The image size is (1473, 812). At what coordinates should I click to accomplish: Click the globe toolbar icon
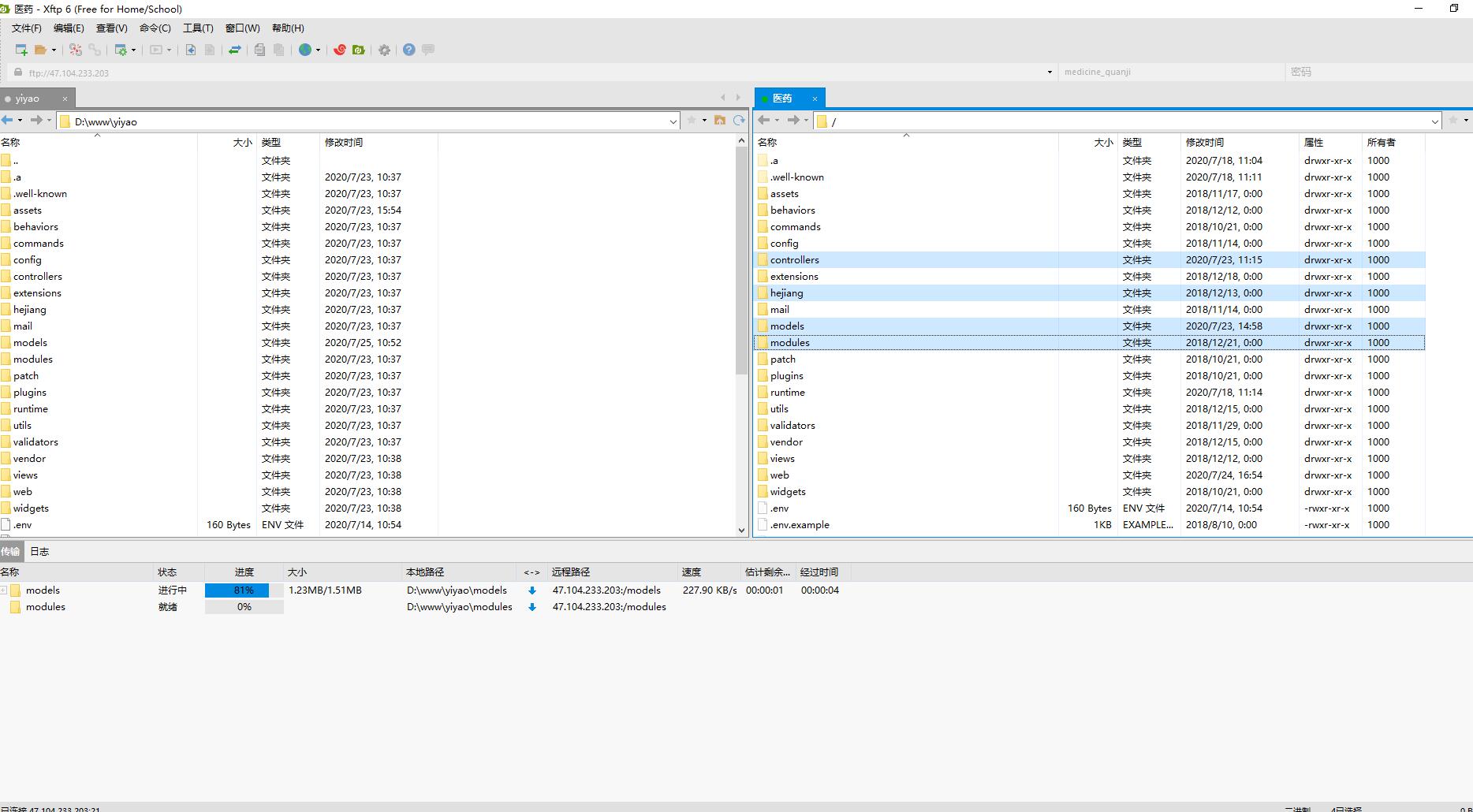point(305,50)
